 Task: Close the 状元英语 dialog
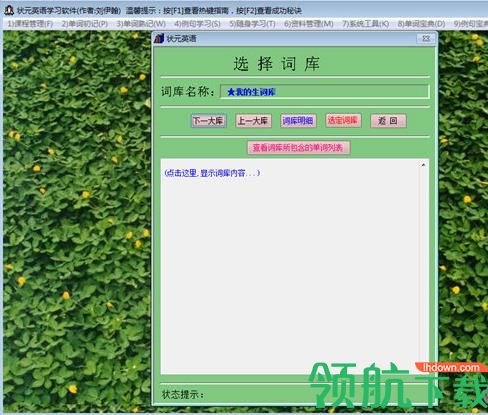(426, 39)
